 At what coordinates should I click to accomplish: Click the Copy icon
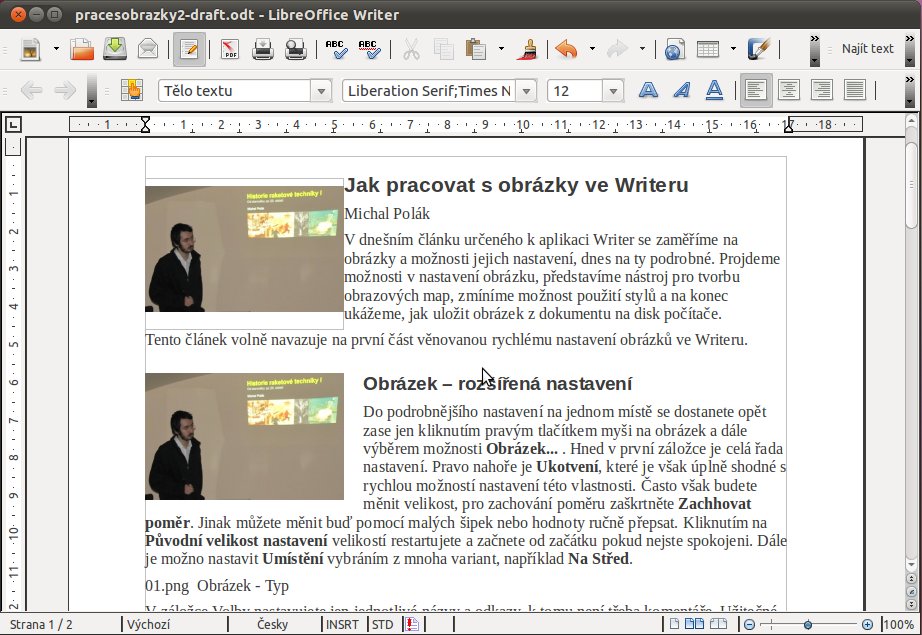[x=443, y=49]
